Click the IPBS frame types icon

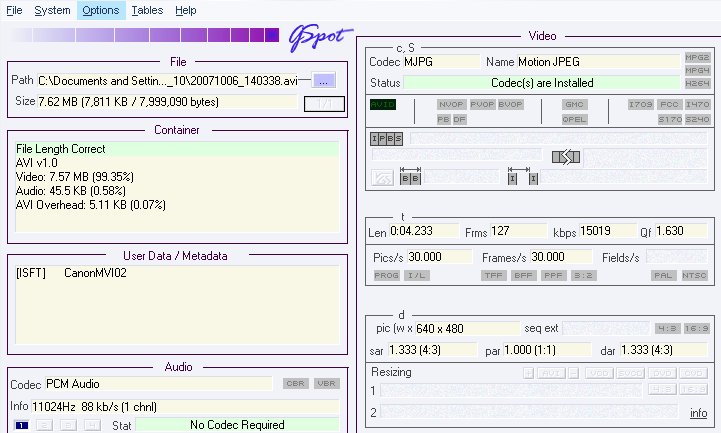coord(386,138)
